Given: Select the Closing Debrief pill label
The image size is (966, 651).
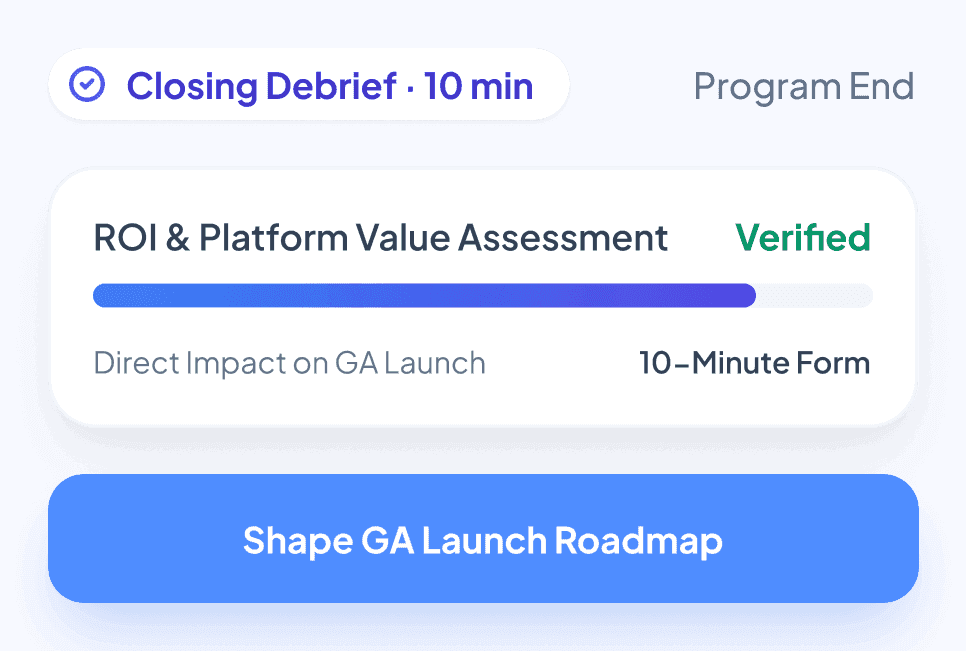Looking at the screenshot, I should pyautogui.click(x=309, y=84).
